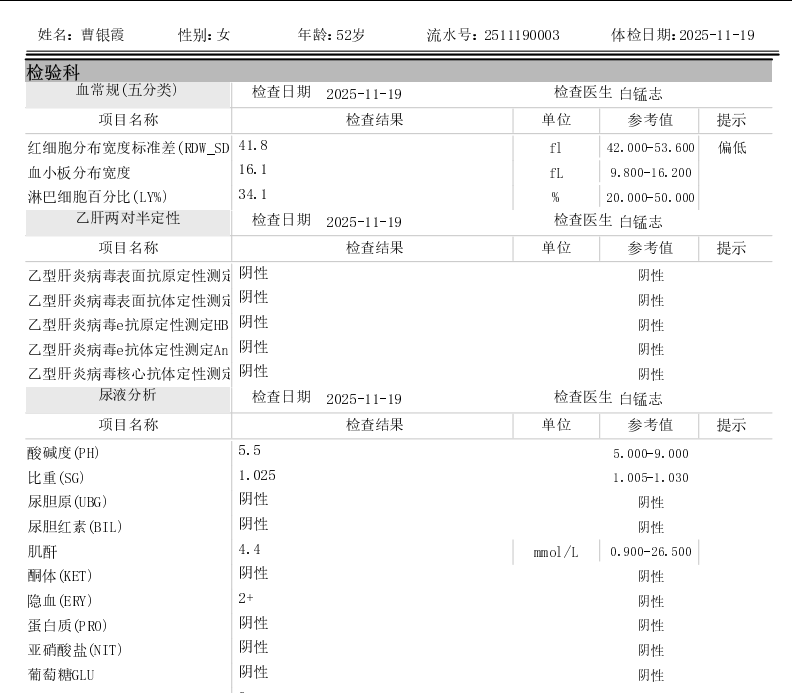Click the 乙型肝炎病毒e抗原定性测定 item name
This screenshot has height=693, width=792.
pos(128,324)
